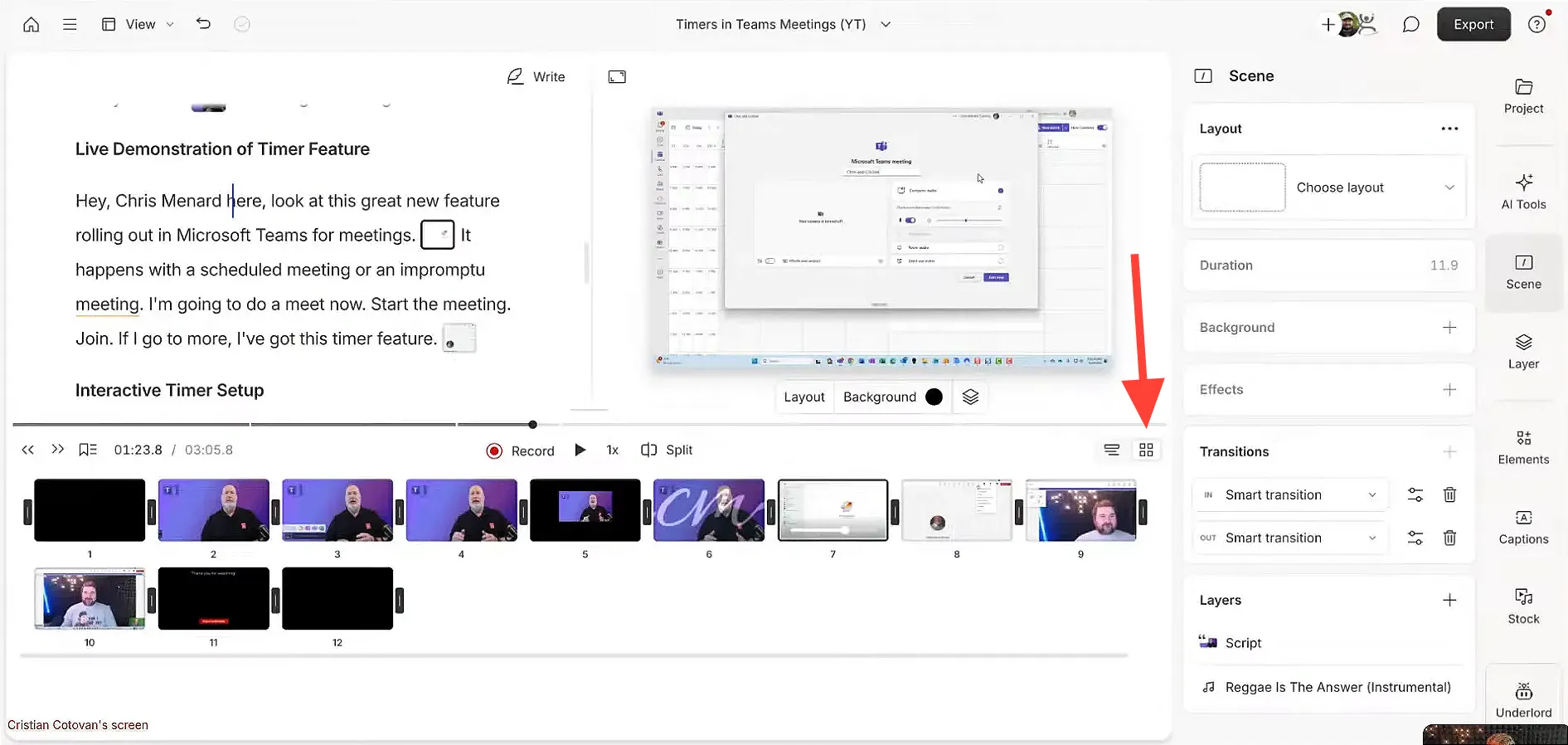The width and height of the screenshot is (1568, 745).
Task: Click the bookmark markers icon
Action: 87,450
